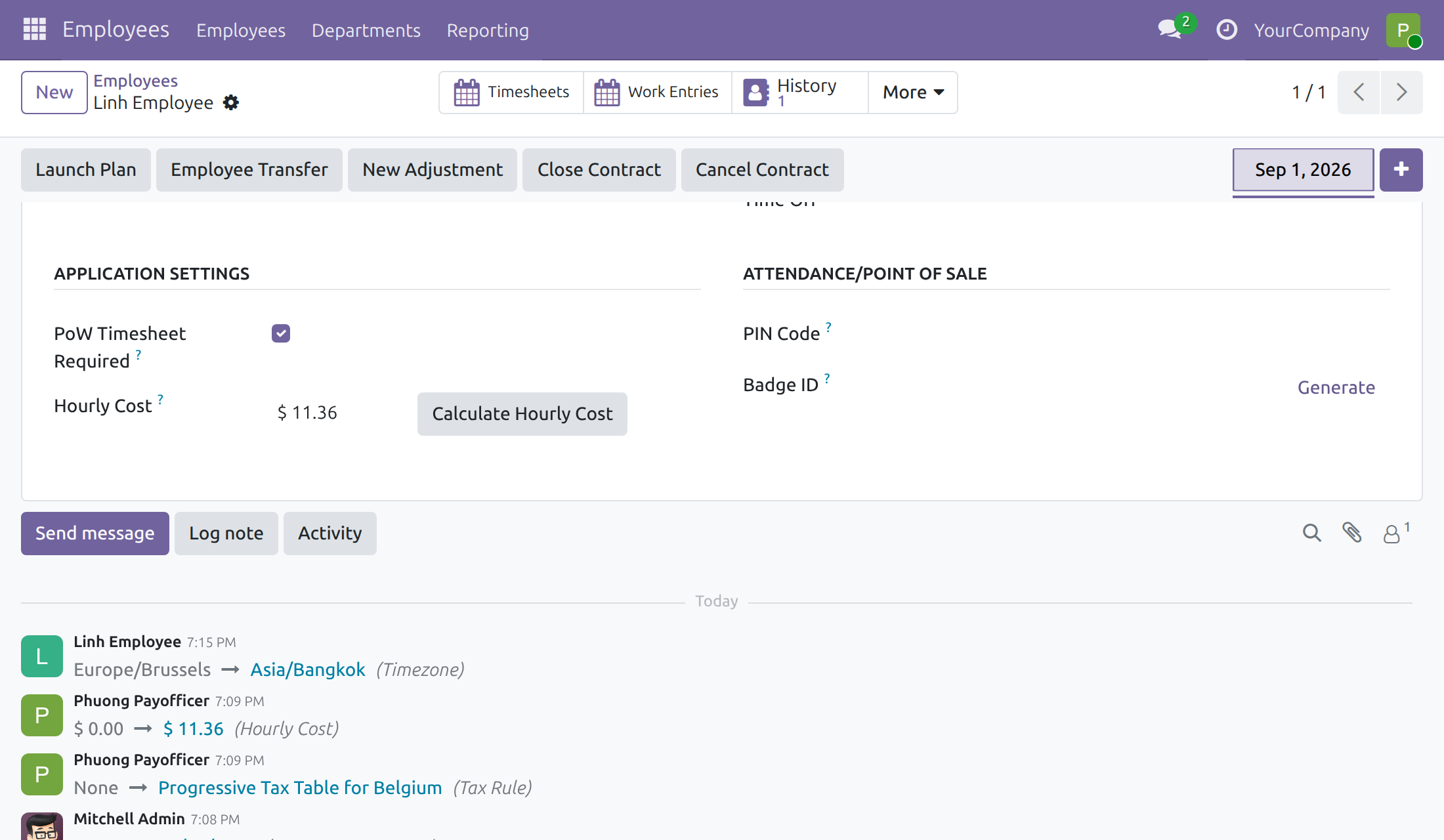Select the Sep 1, 2026 version tab
Viewport: 1444px width, 840px height.
tap(1303, 170)
